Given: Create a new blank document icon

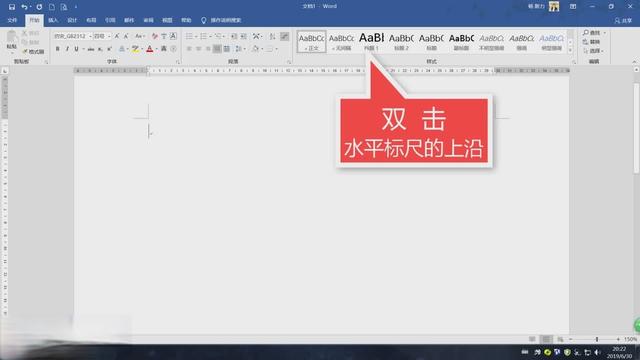Looking at the screenshot, I should tap(52, 7).
